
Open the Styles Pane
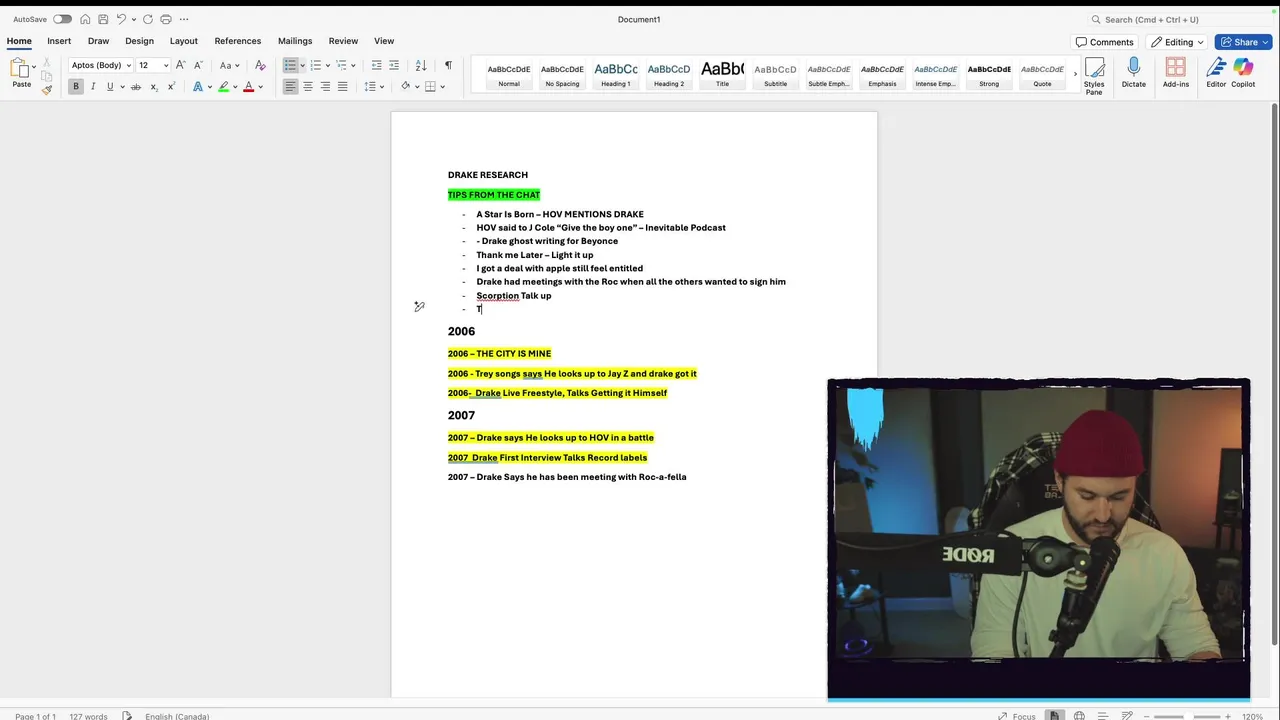pos(1094,75)
